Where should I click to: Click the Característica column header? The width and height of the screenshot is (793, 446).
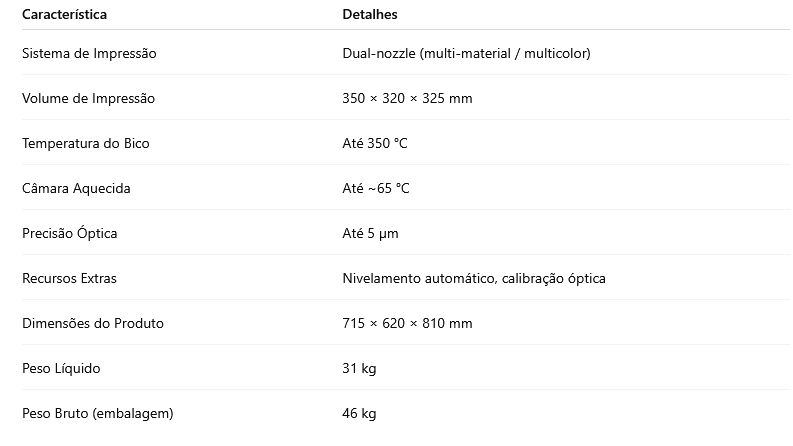[x=64, y=14]
